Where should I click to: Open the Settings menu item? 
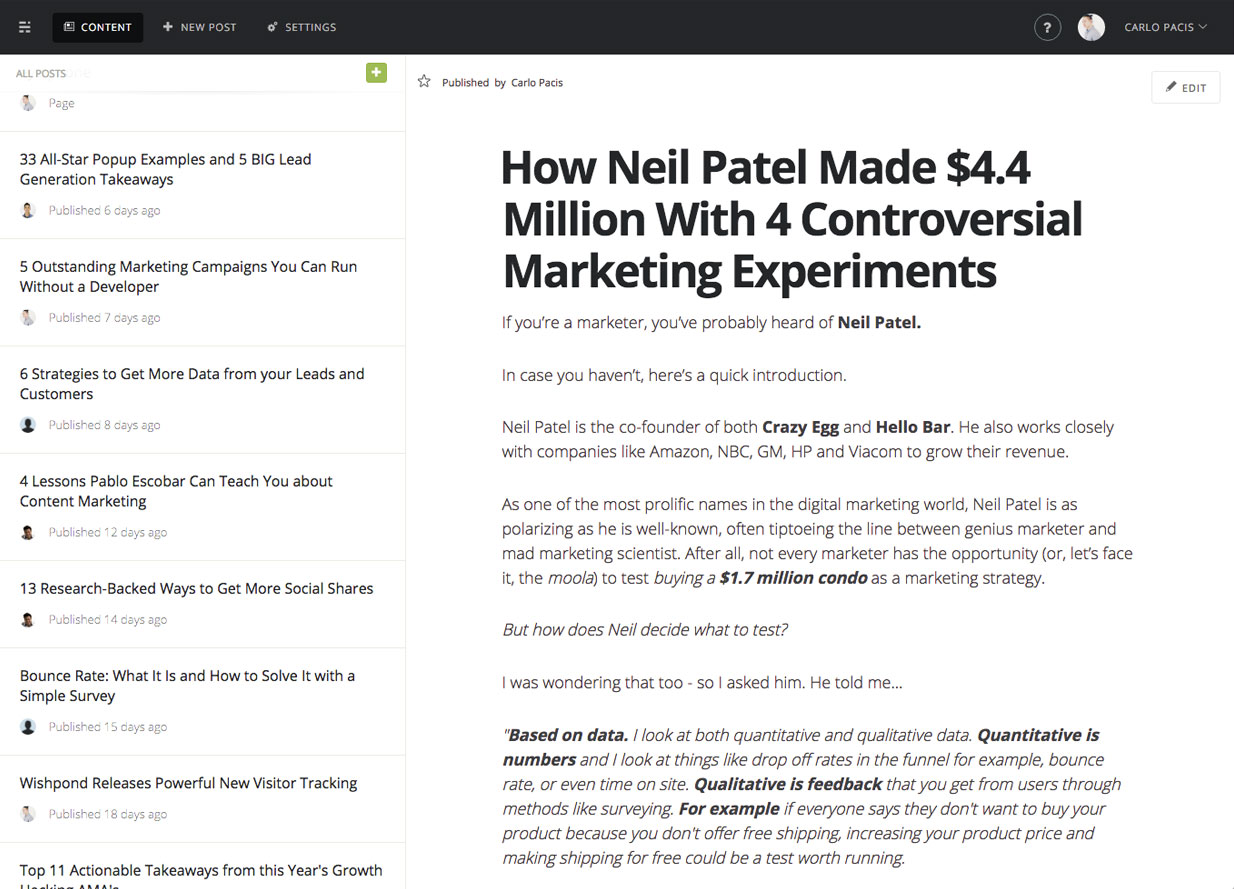pyautogui.click(x=302, y=27)
